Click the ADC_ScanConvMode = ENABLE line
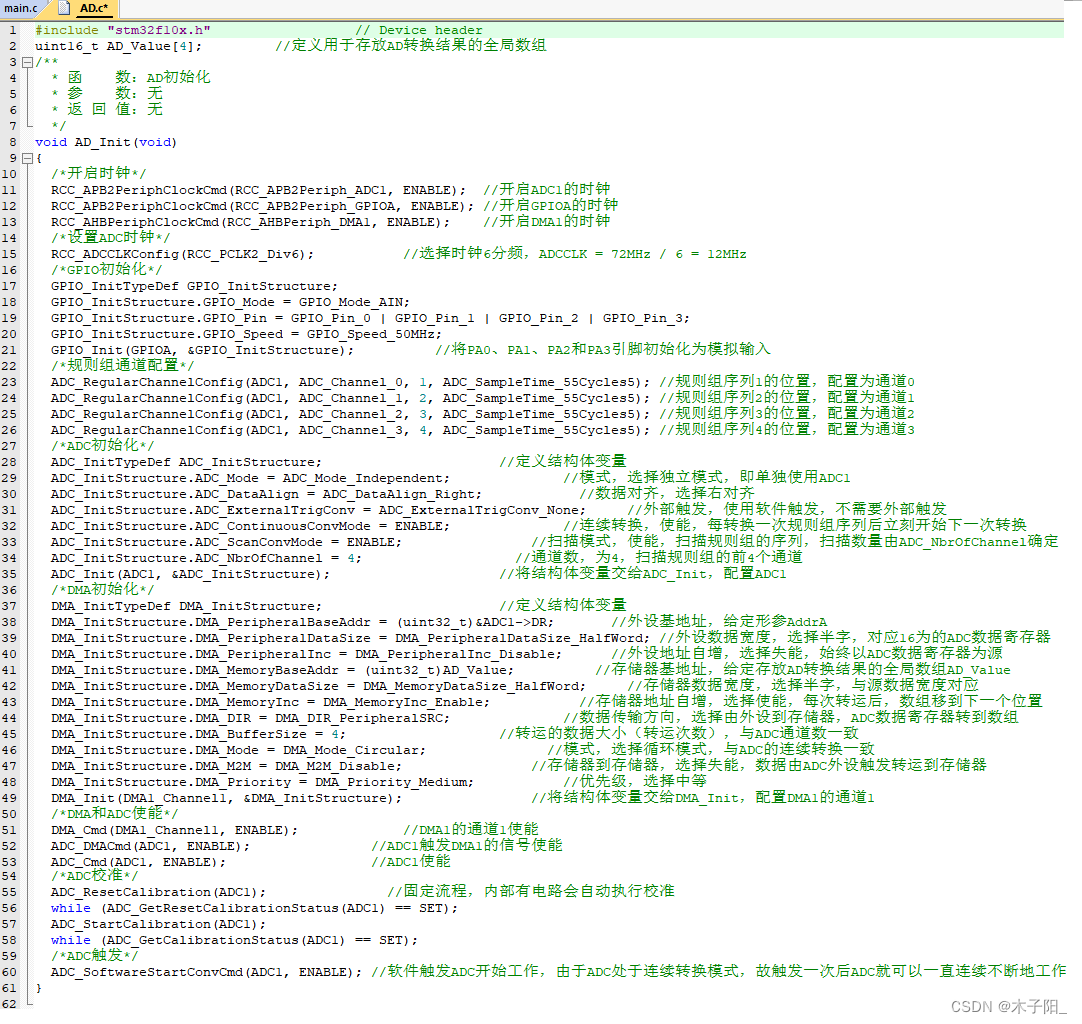The image size is (1082, 1024). click(x=226, y=542)
